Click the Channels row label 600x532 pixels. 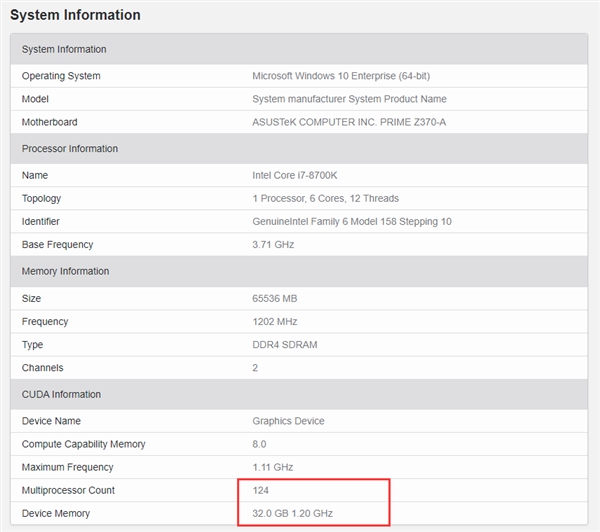pos(43,367)
